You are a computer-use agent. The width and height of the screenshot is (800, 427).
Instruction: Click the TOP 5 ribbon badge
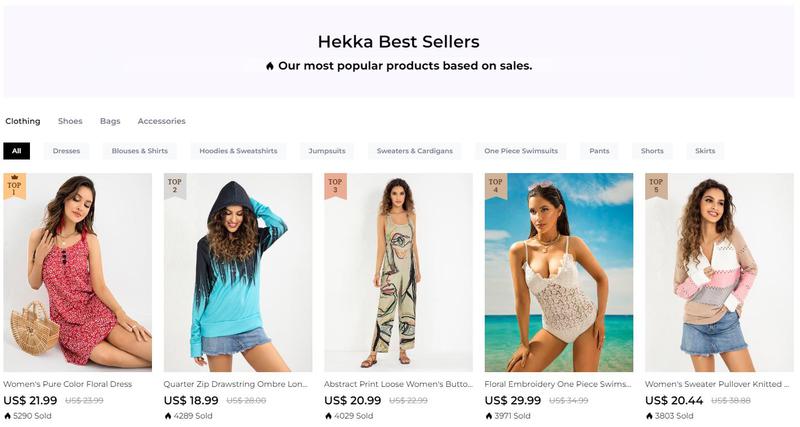coord(656,186)
